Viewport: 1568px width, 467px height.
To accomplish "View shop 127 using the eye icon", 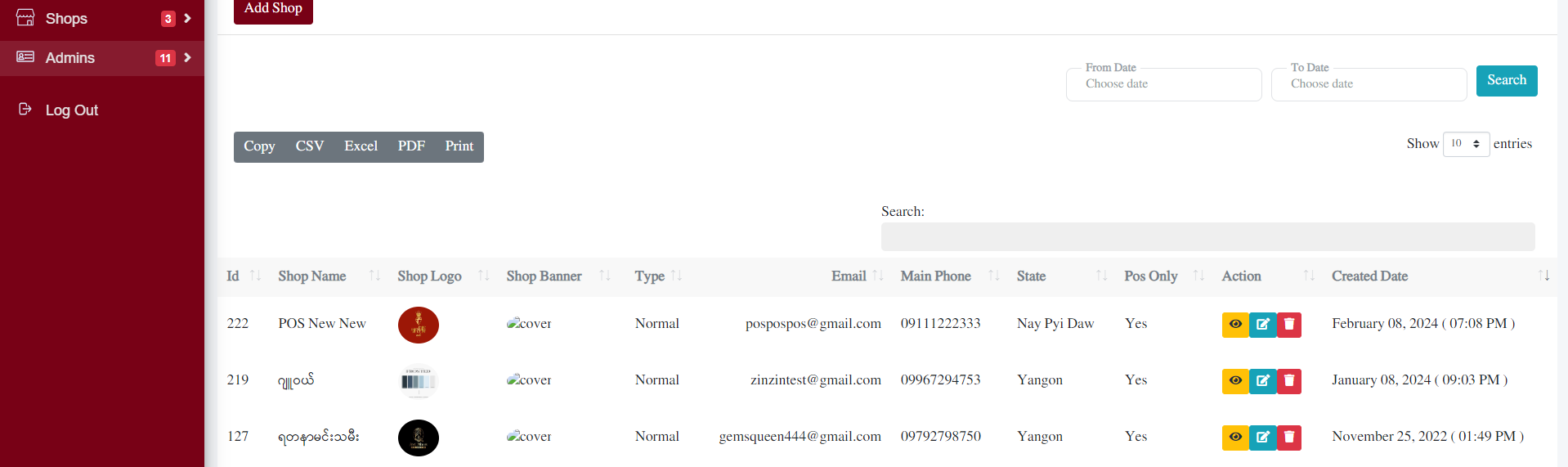I will (1235, 438).
